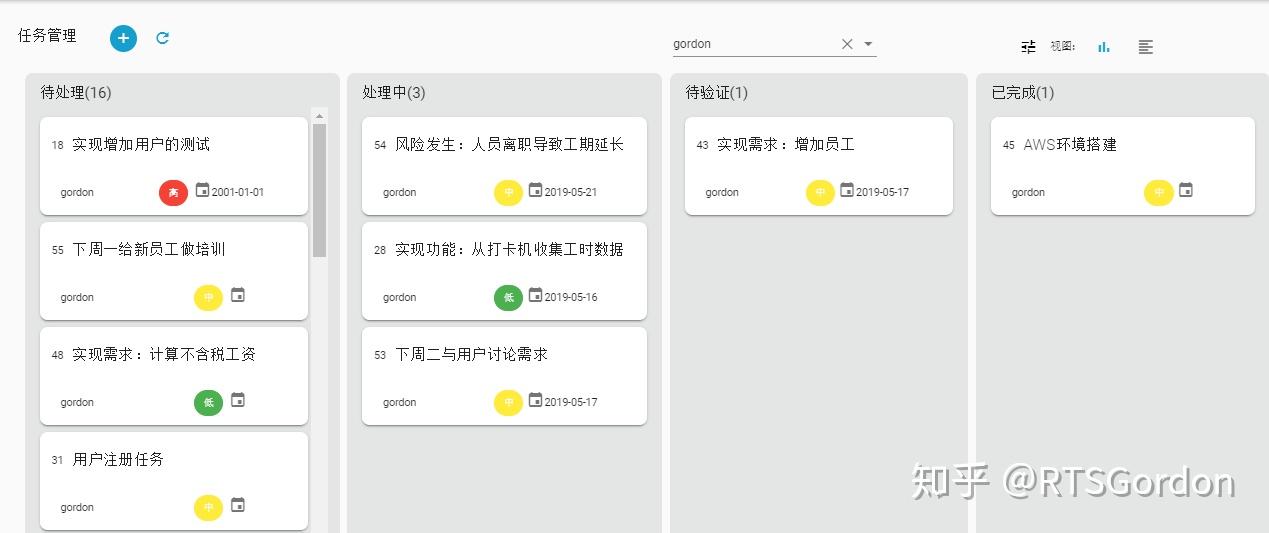Open calendar icon on task 55
This screenshot has height=533, width=1269.
[x=238, y=295]
